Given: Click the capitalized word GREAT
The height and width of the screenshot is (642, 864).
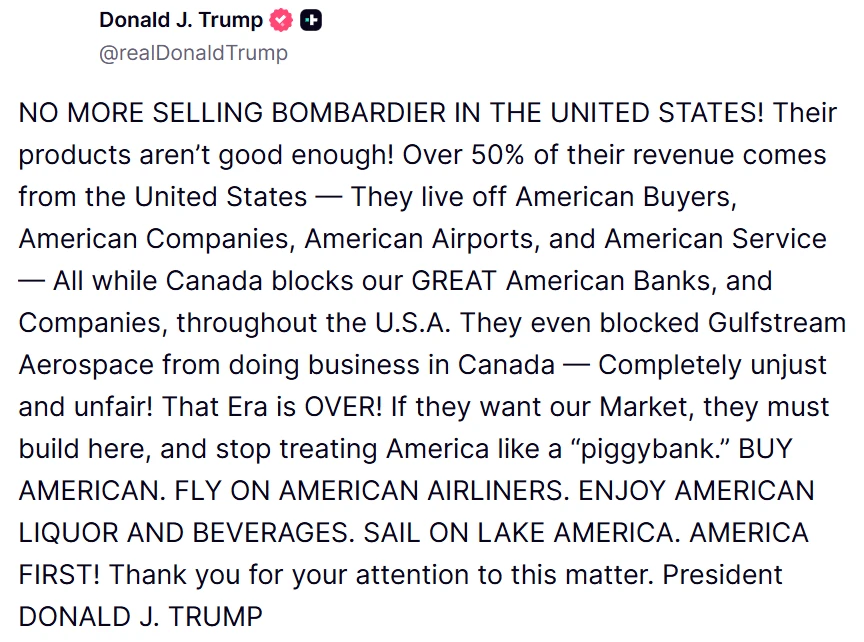Looking at the screenshot, I should pos(454,280).
